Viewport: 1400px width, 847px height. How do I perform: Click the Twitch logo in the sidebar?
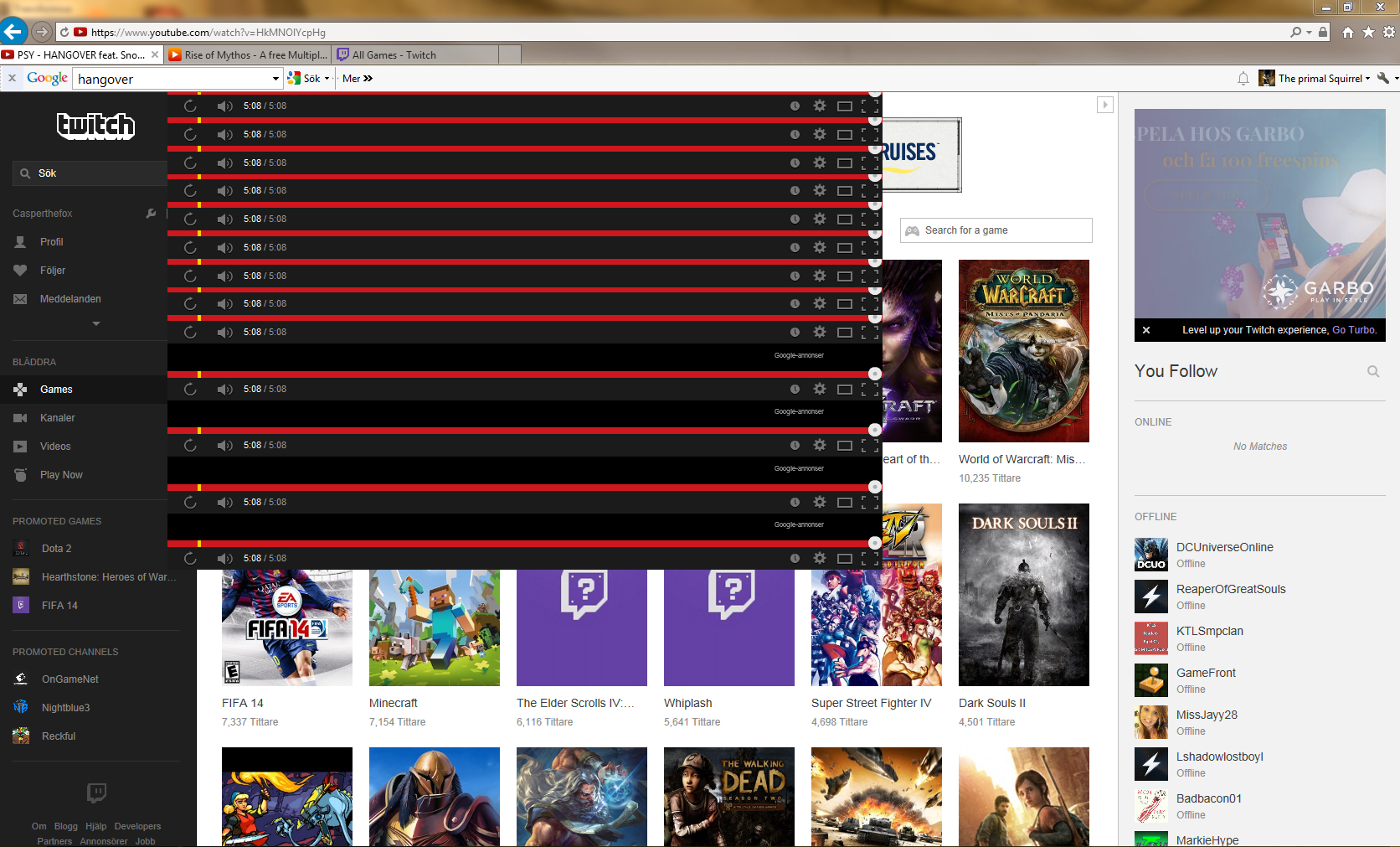click(95, 126)
